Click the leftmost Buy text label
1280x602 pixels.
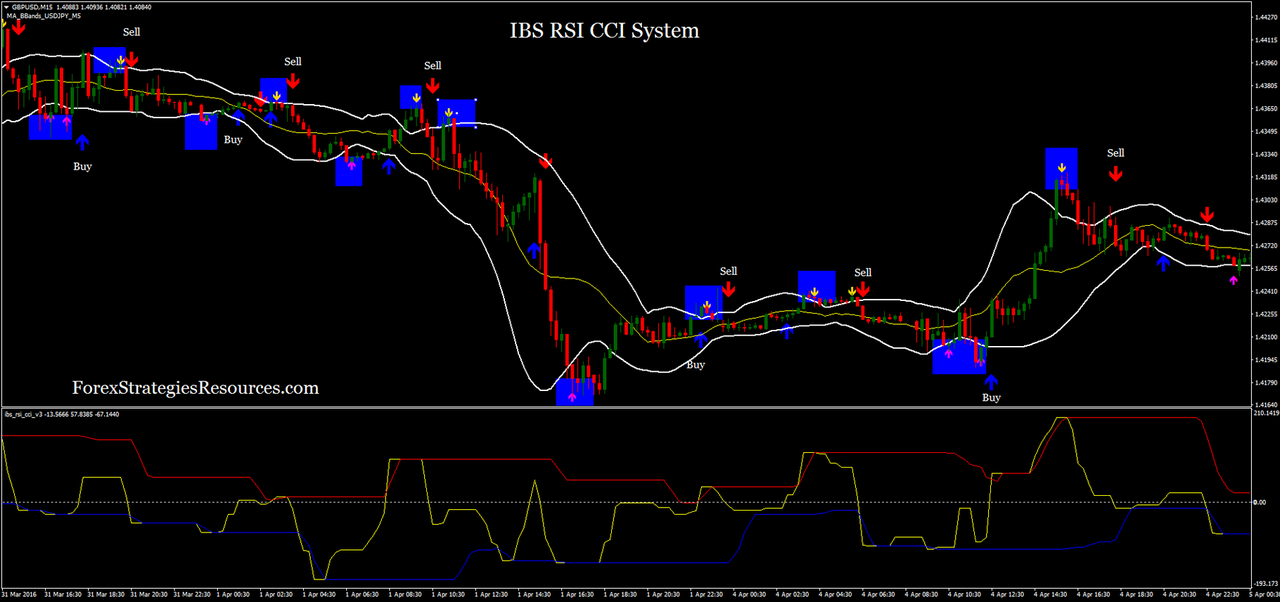83,166
